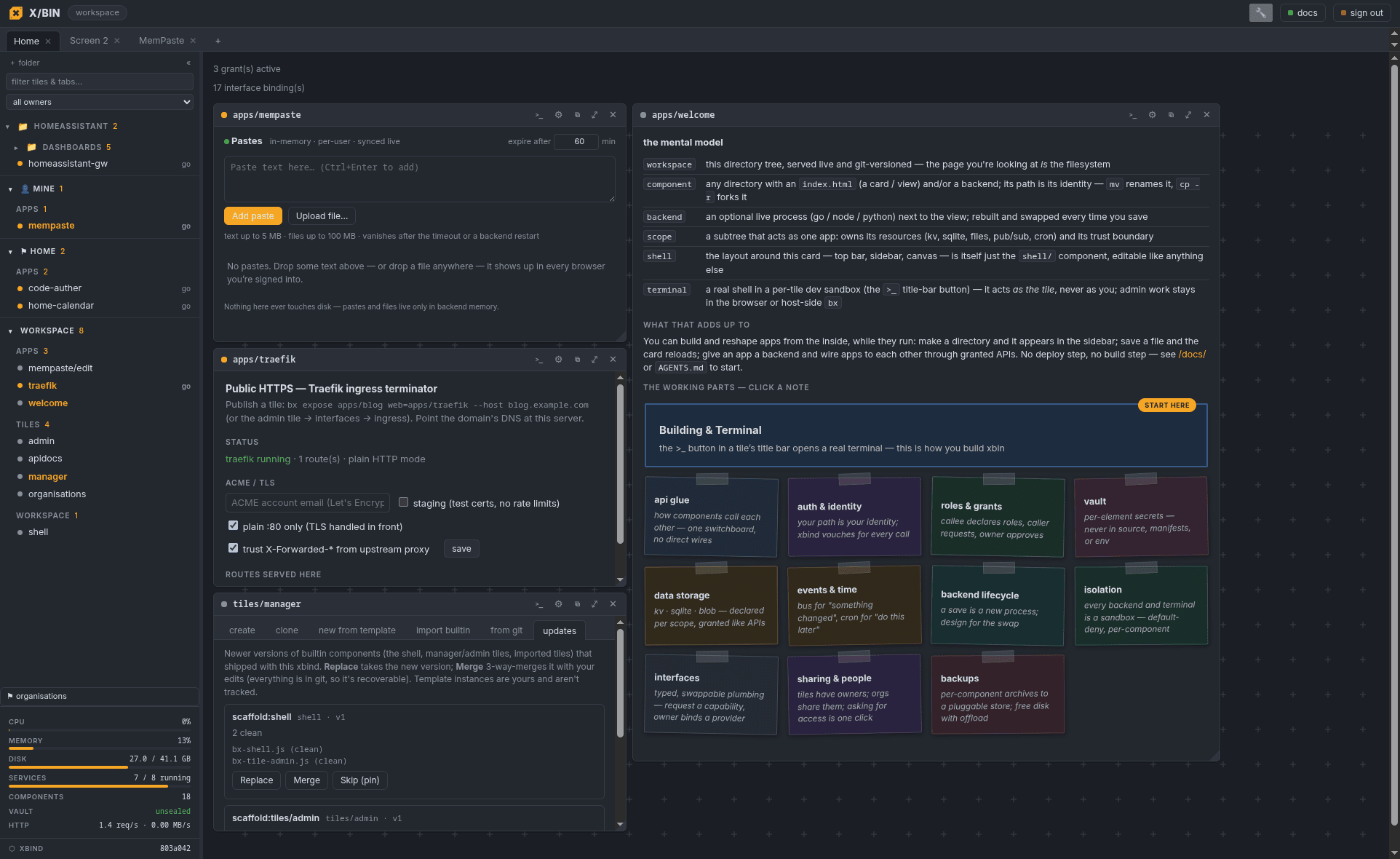The height and width of the screenshot is (859, 1400).
Task: Expand the DASHBOARDS folder
Action: pyautogui.click(x=16, y=148)
